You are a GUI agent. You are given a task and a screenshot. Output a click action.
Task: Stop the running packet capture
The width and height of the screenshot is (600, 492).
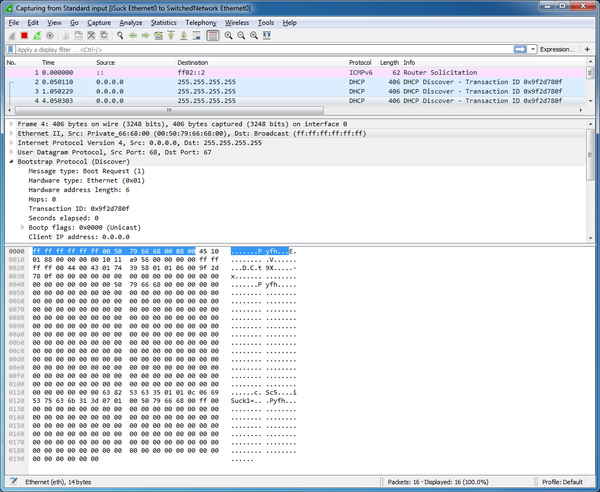pyautogui.click(x=24, y=35)
